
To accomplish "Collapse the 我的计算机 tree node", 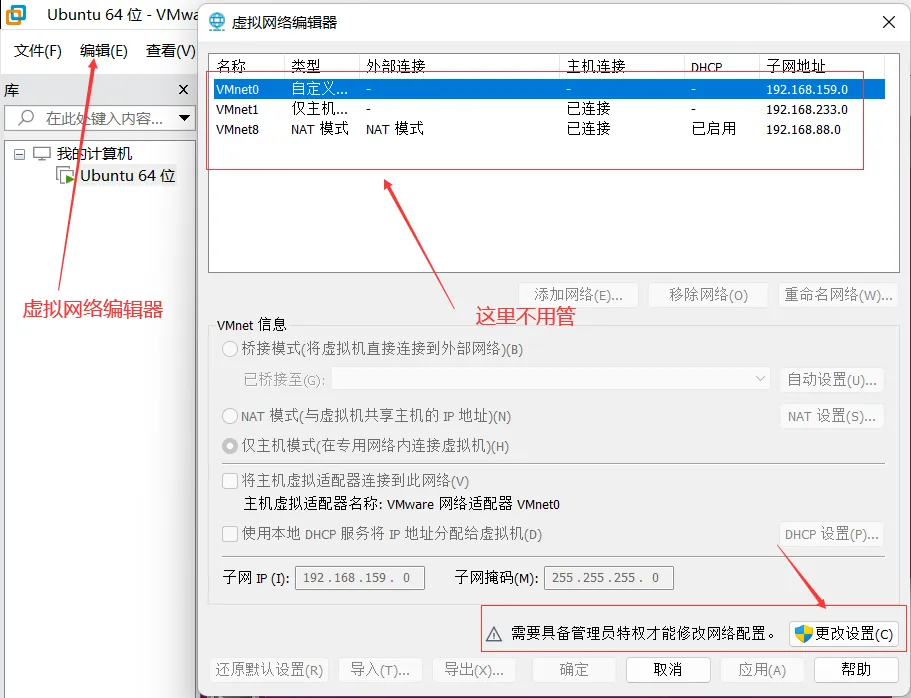I will 20,155.
